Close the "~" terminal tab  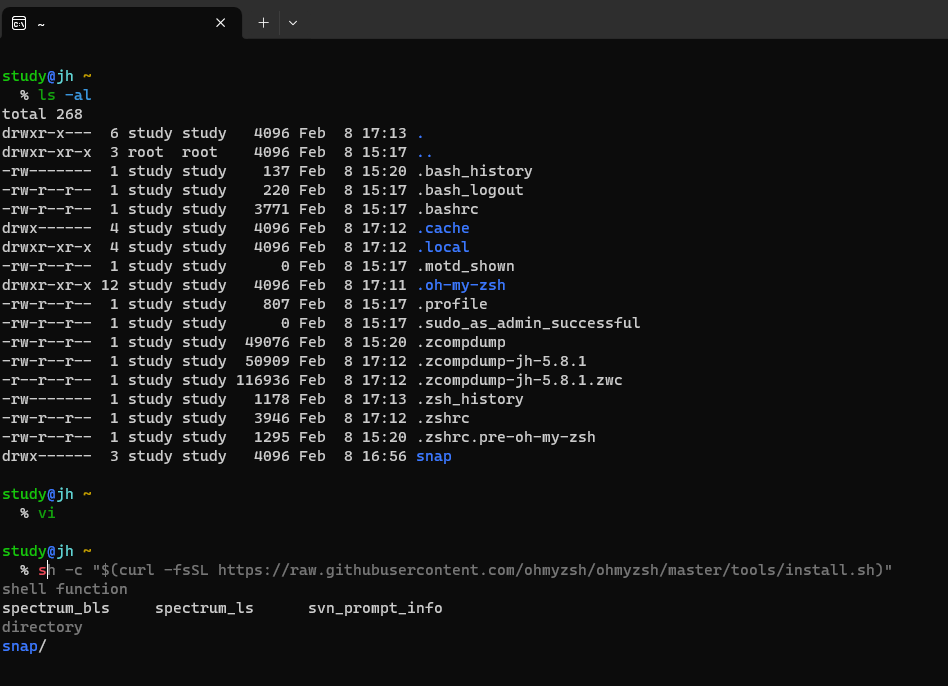220,22
